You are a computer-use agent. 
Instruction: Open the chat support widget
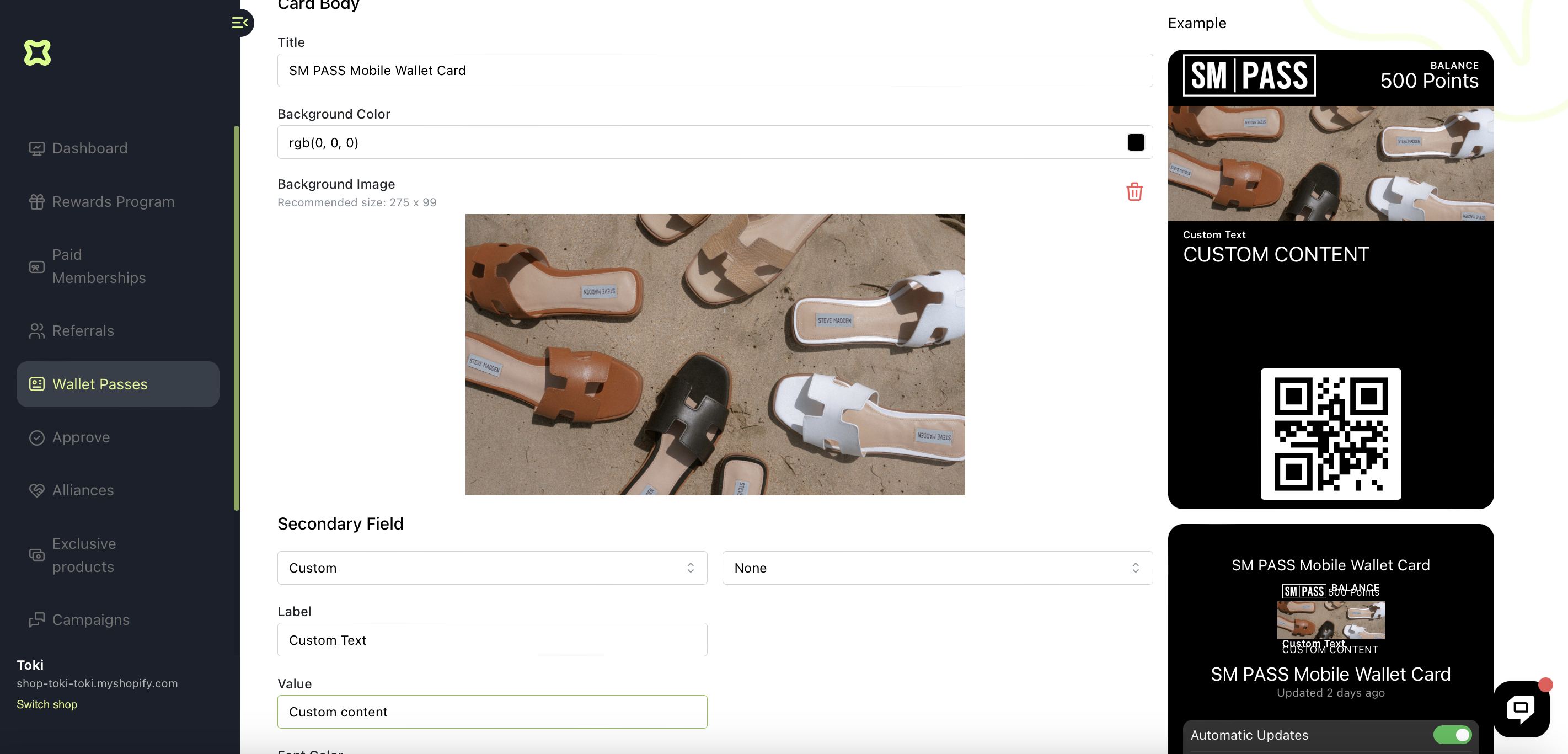1521,708
